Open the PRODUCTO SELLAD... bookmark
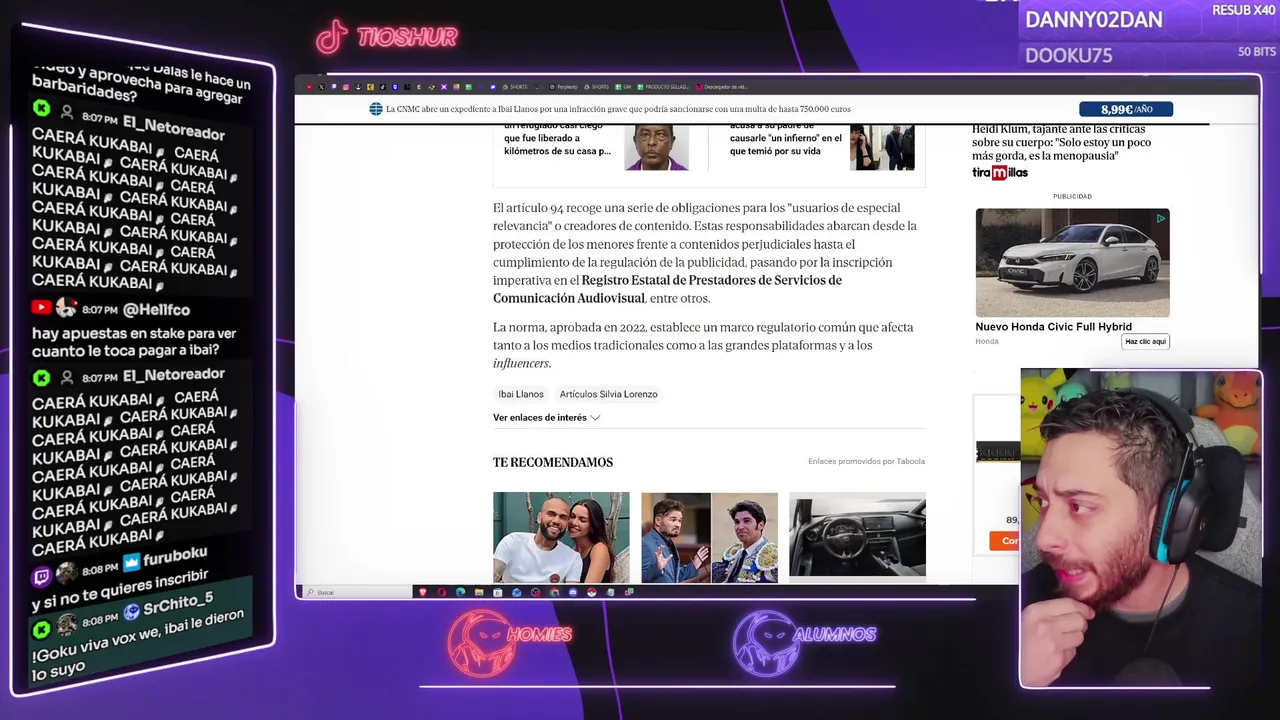Screen dimensions: 1280x720 pyautogui.click(x=663, y=87)
